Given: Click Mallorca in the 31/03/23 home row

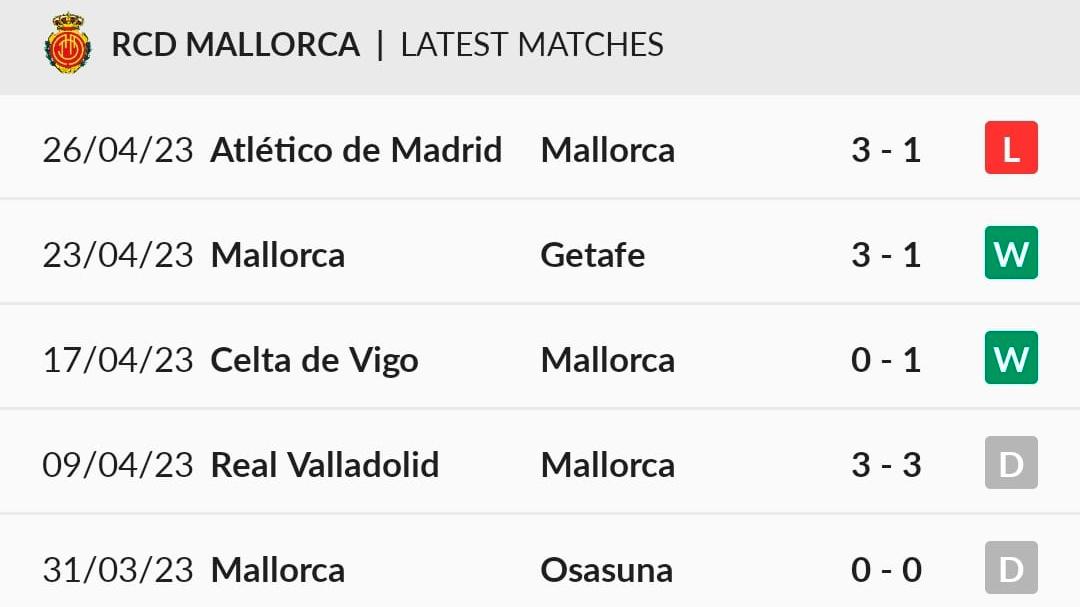Looking at the screenshot, I should (x=278, y=570).
